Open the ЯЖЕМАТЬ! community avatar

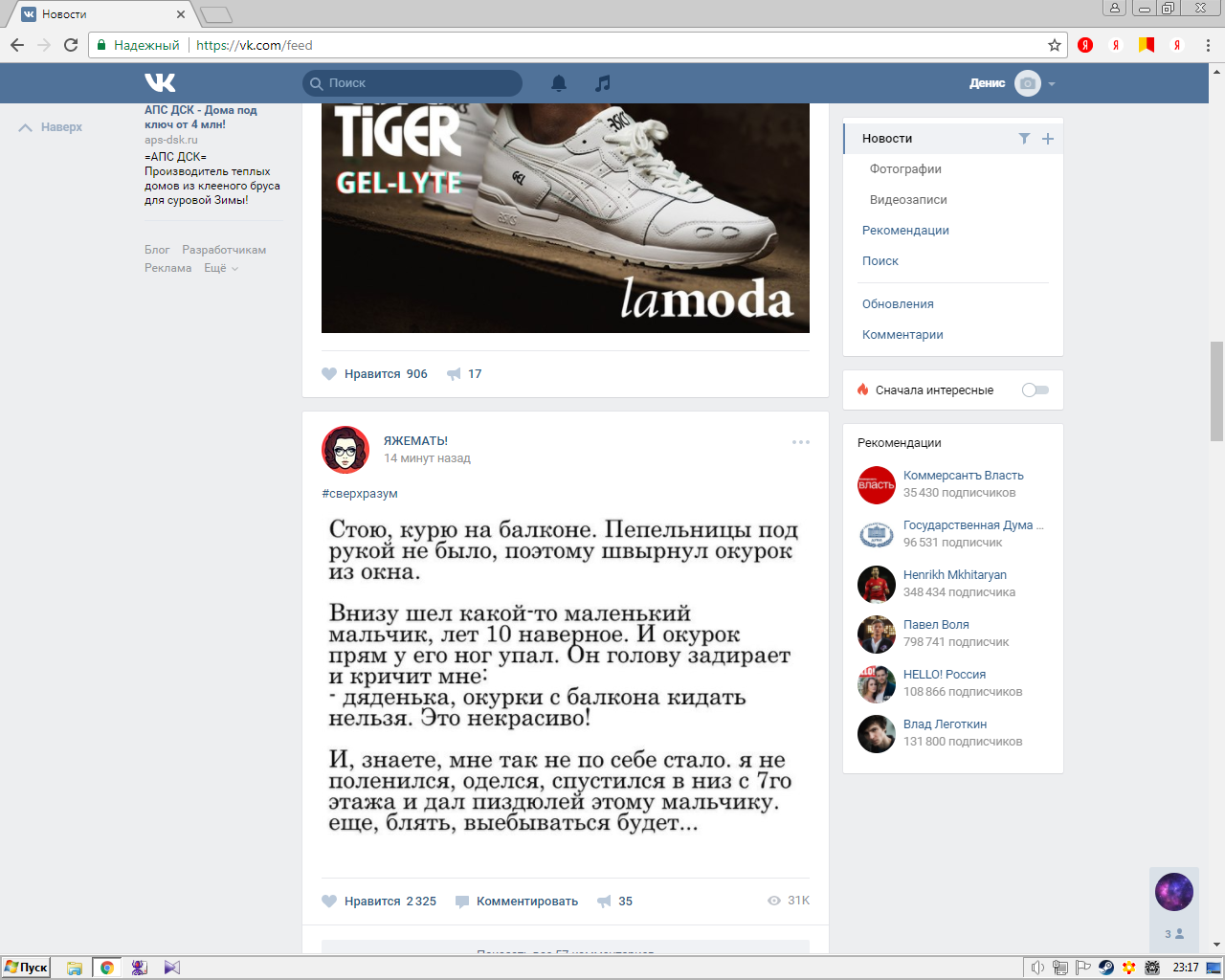345,450
